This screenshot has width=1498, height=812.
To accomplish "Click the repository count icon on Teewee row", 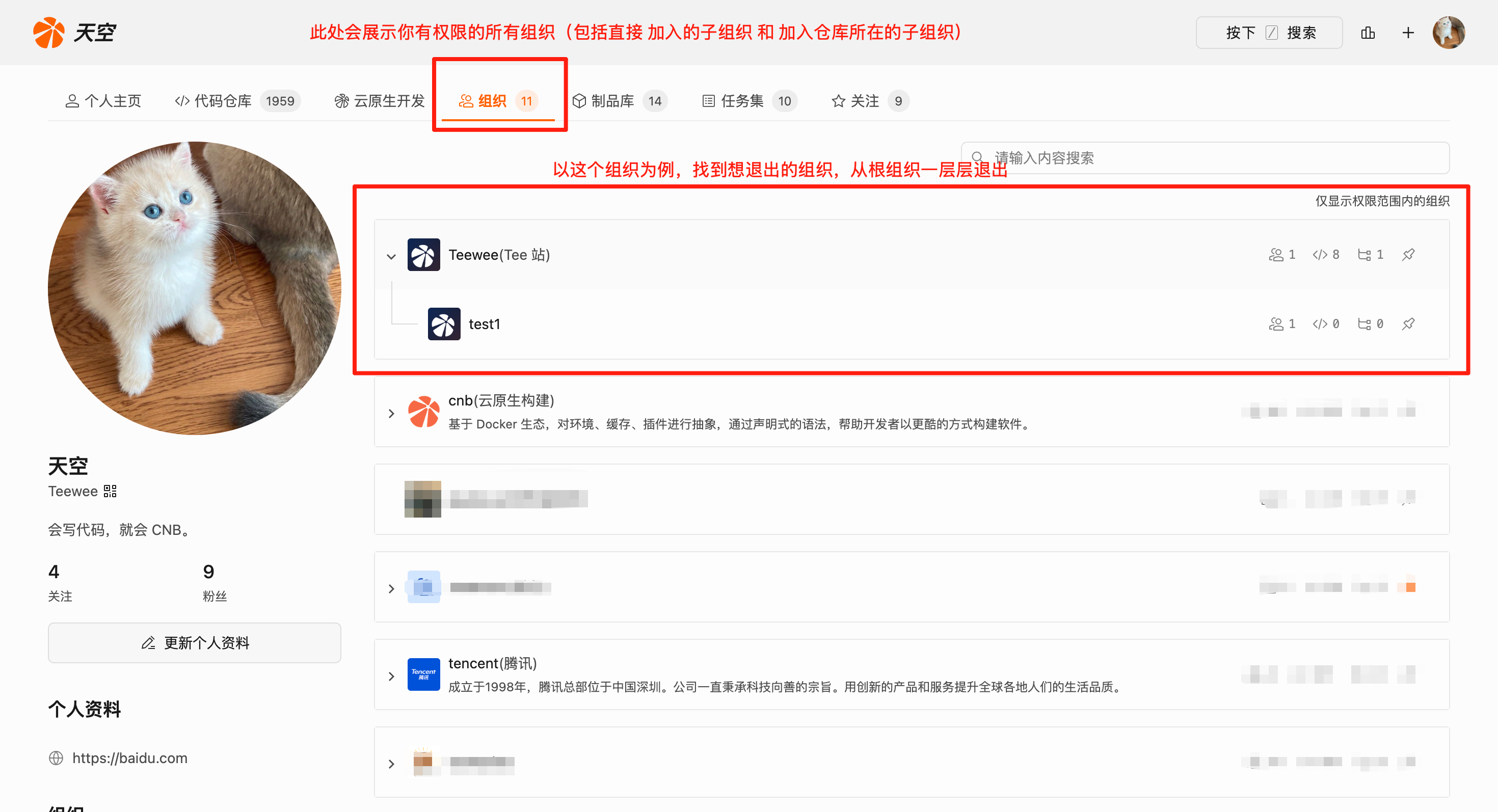I will point(1321,255).
